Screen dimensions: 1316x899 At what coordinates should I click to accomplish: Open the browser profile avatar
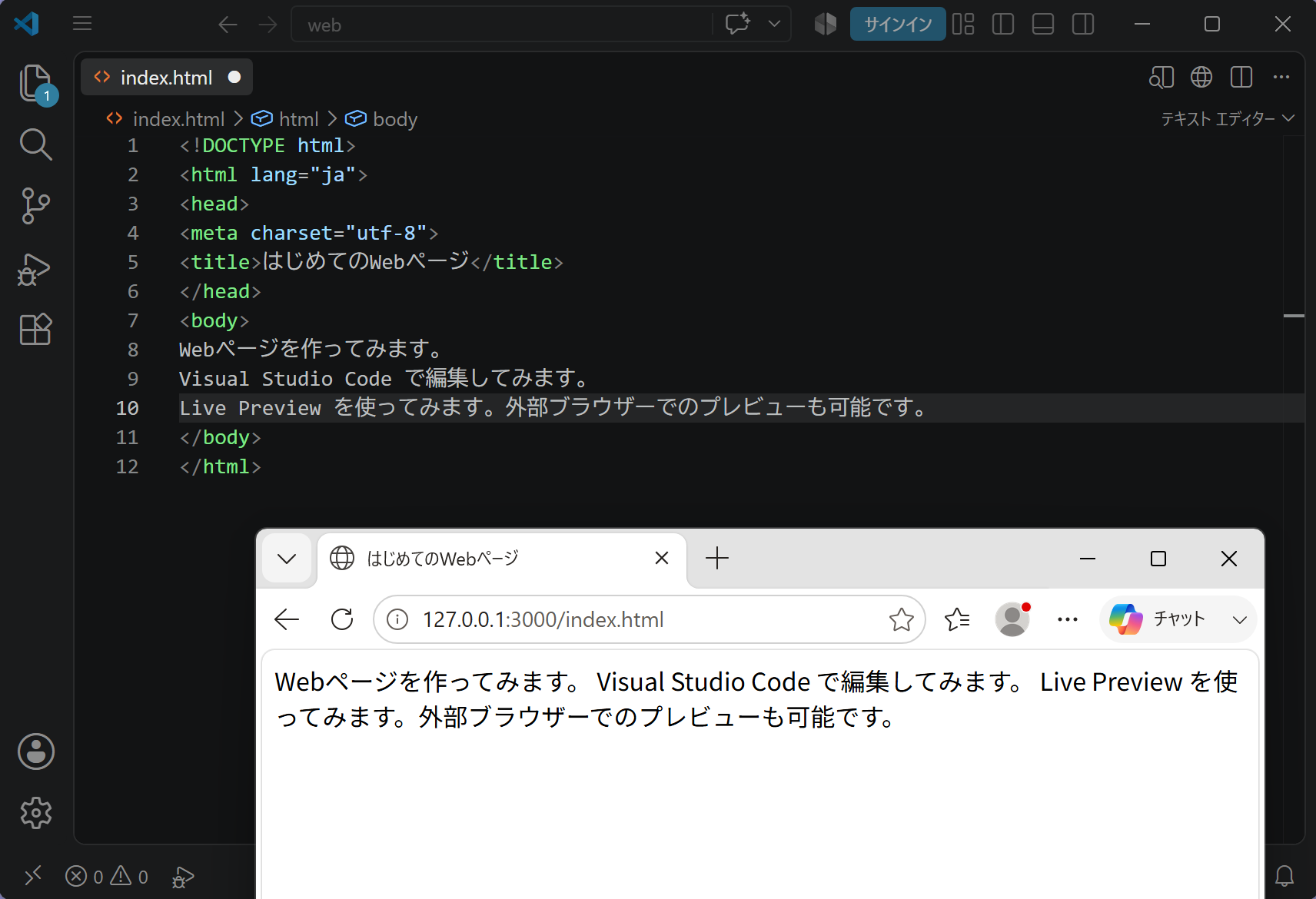[1012, 619]
